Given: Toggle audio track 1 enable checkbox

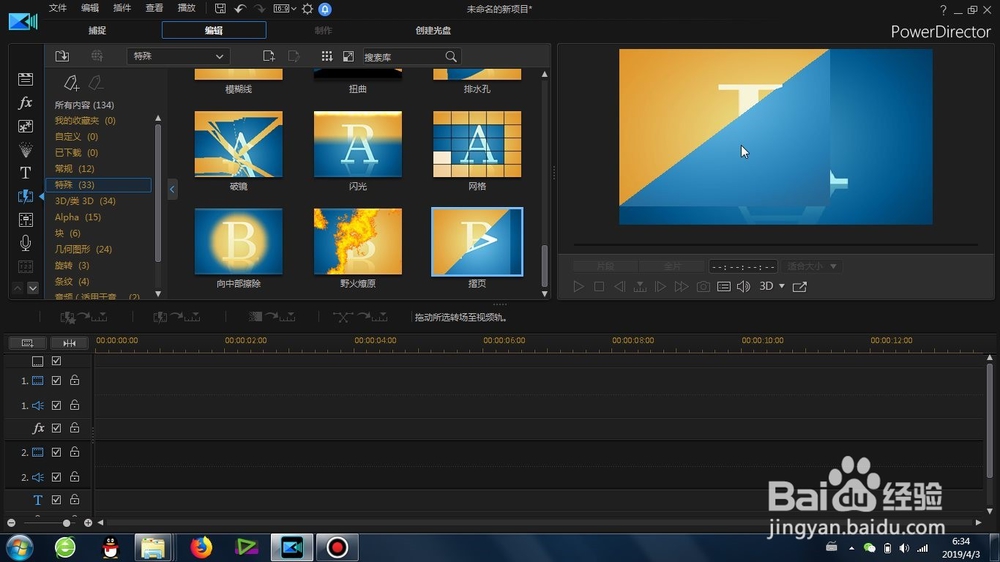Looking at the screenshot, I should pos(56,405).
